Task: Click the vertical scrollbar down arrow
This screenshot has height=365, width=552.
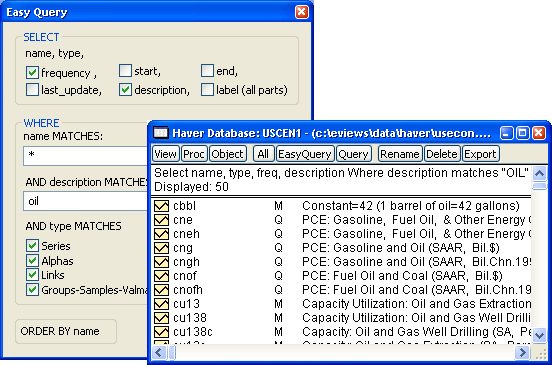Action: pos(539,335)
